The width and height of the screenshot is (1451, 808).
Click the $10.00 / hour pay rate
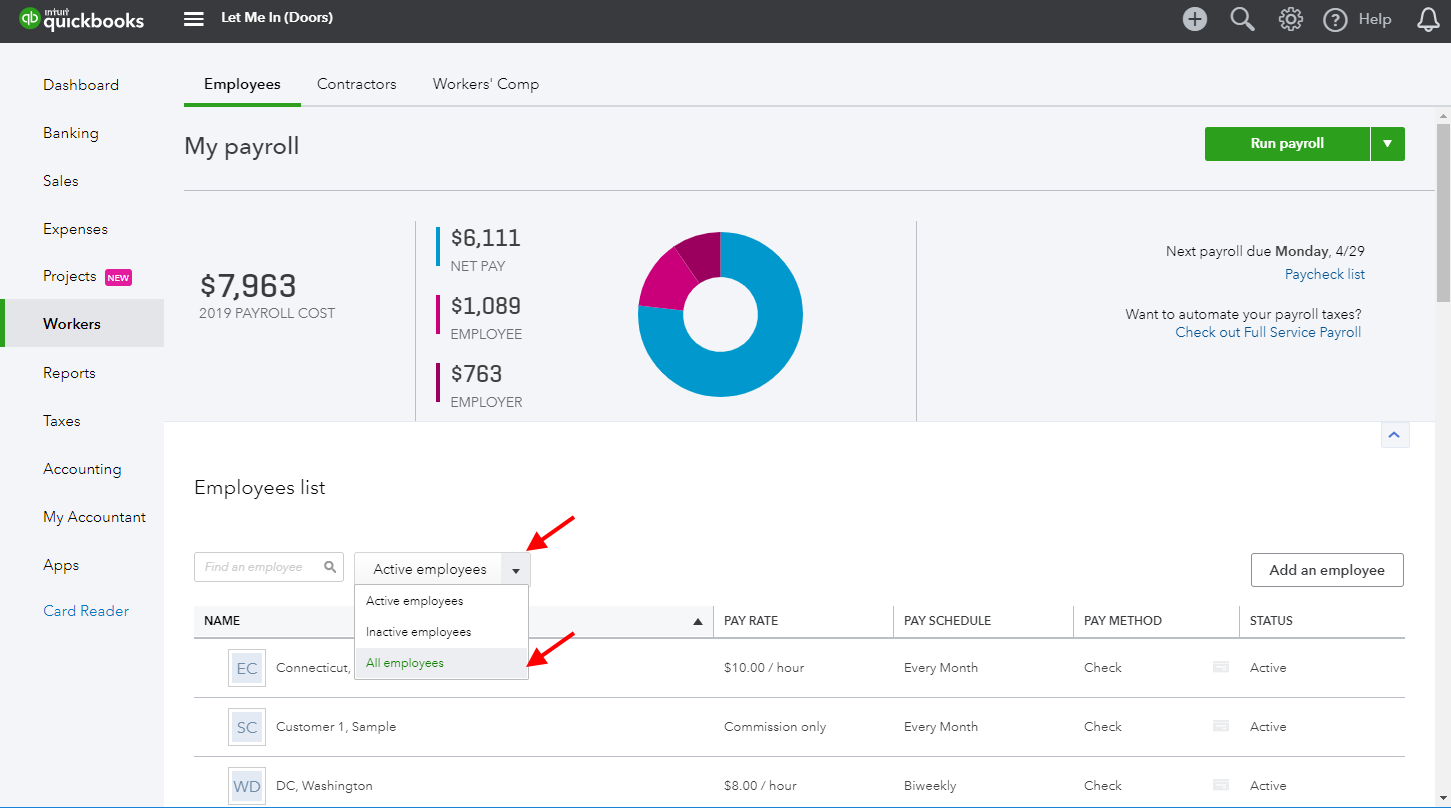(x=764, y=668)
